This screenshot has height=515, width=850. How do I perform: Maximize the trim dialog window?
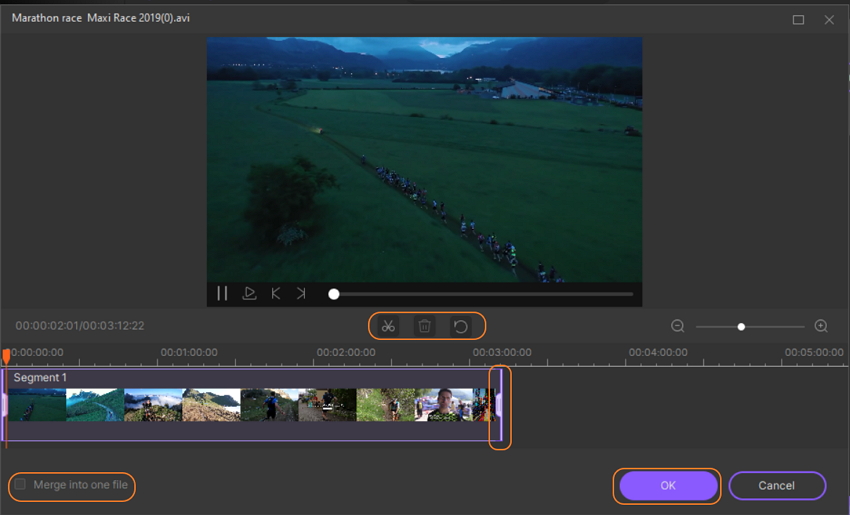[798, 20]
